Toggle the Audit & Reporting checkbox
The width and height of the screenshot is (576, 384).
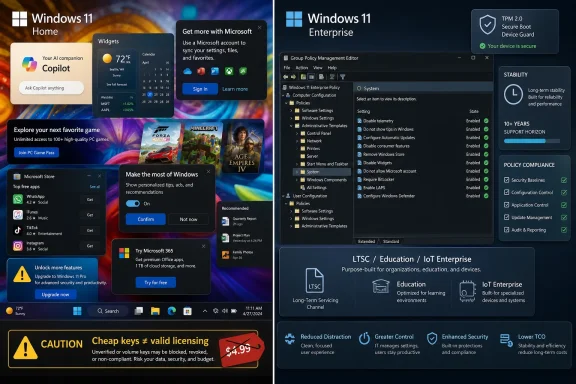point(507,230)
